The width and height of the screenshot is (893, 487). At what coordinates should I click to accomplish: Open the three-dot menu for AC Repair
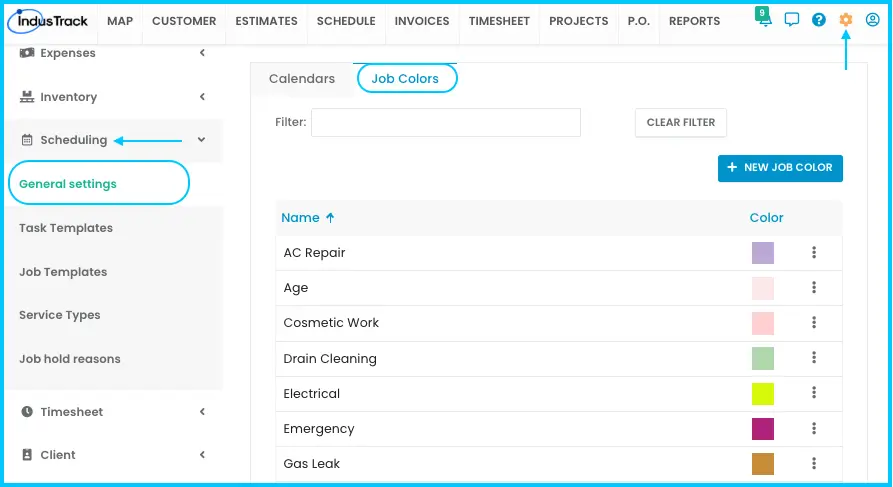click(814, 252)
